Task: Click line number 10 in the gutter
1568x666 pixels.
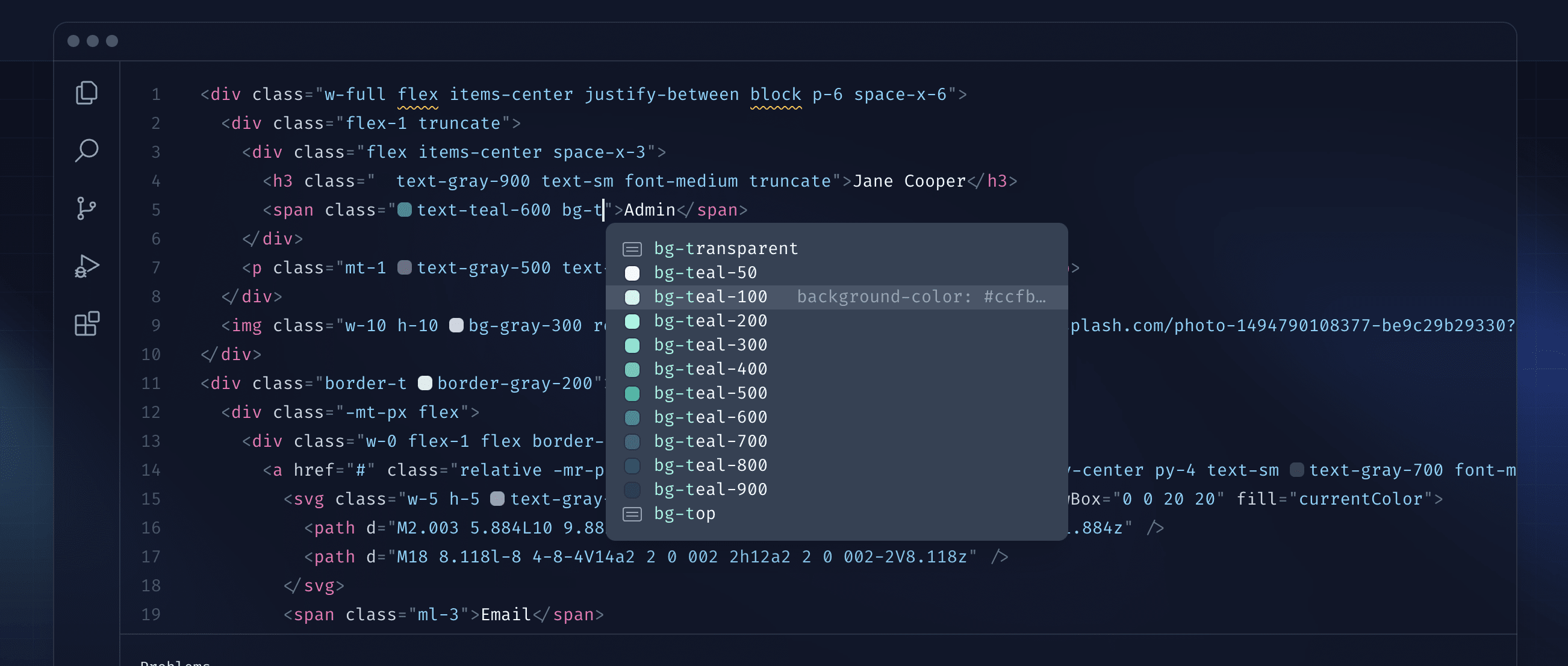Action: point(151,355)
